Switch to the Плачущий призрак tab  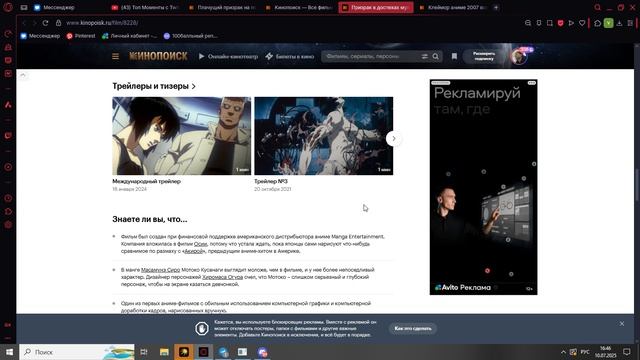pyautogui.click(x=222, y=7)
